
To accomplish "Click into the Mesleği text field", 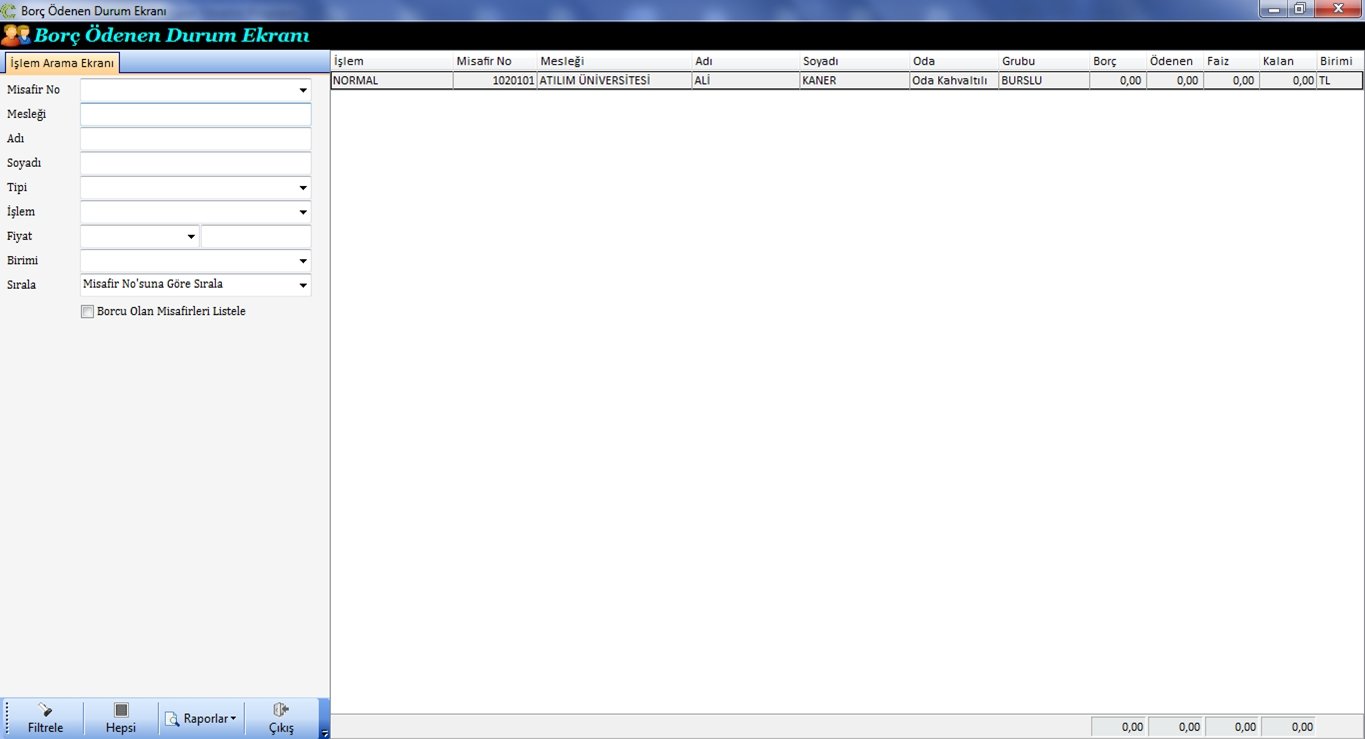I will (195, 115).
